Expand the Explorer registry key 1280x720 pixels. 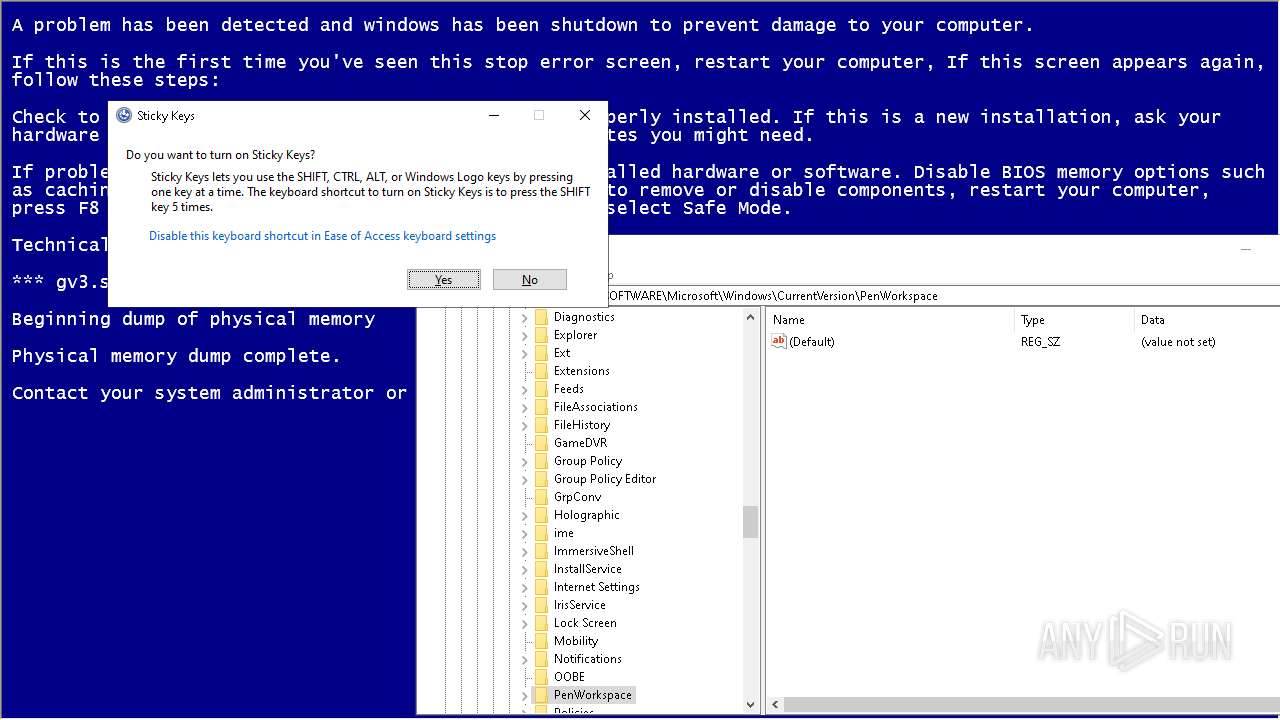[x=524, y=335]
